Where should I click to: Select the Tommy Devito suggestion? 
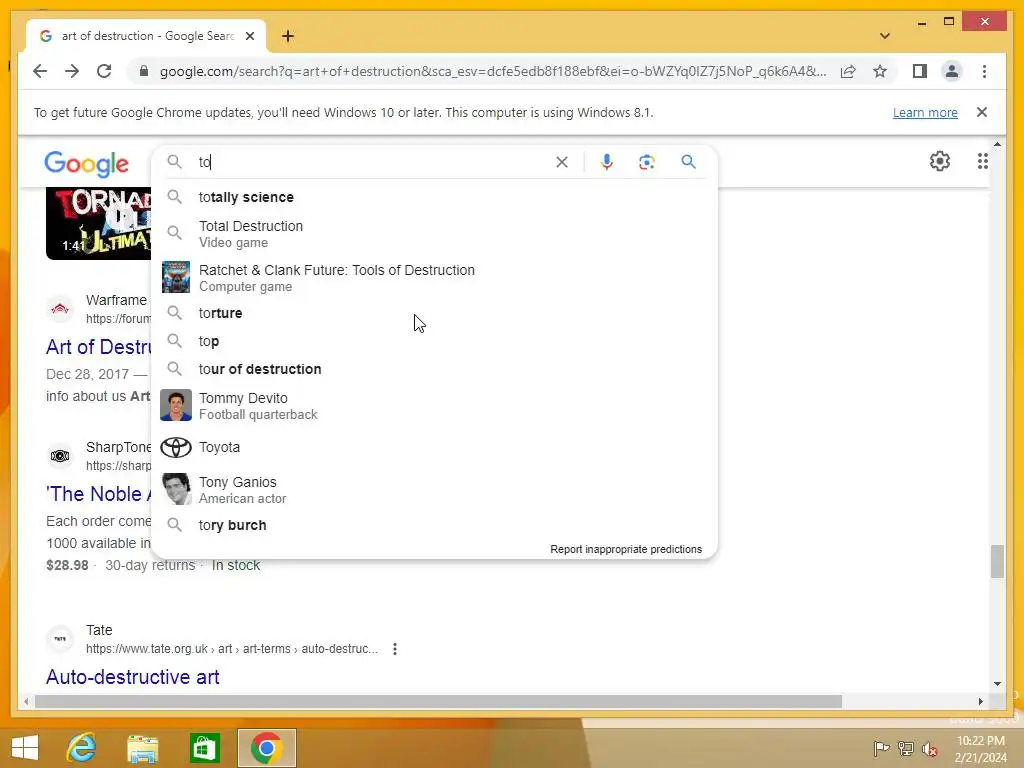pos(434,406)
